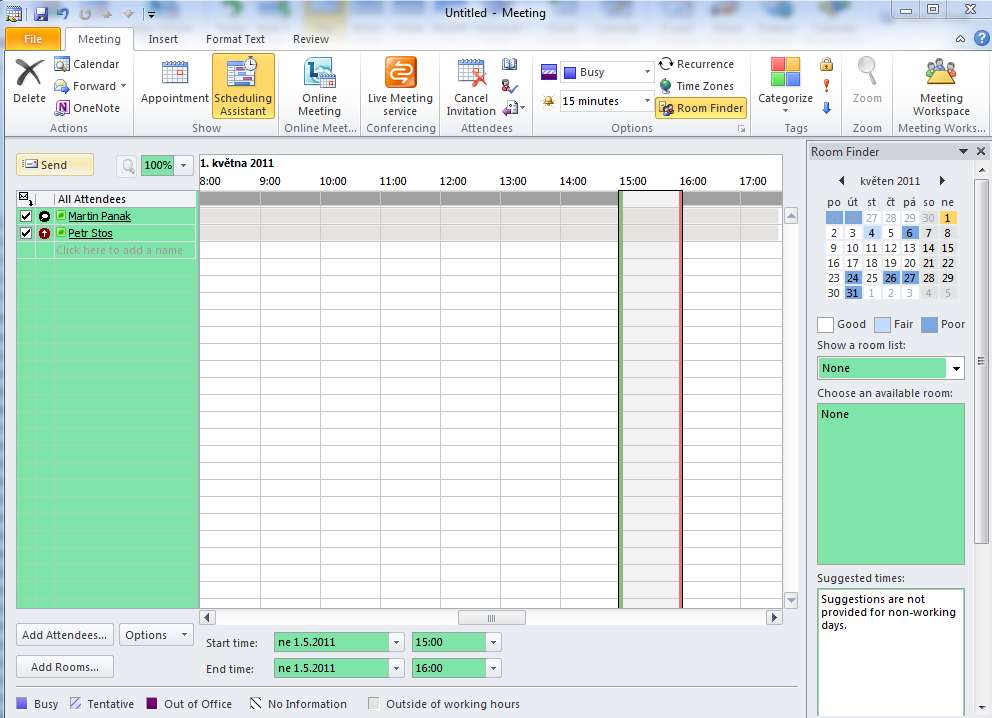This screenshot has width=992, height=718.
Task: Open the Options dropdown below attendee list
Action: [x=156, y=634]
